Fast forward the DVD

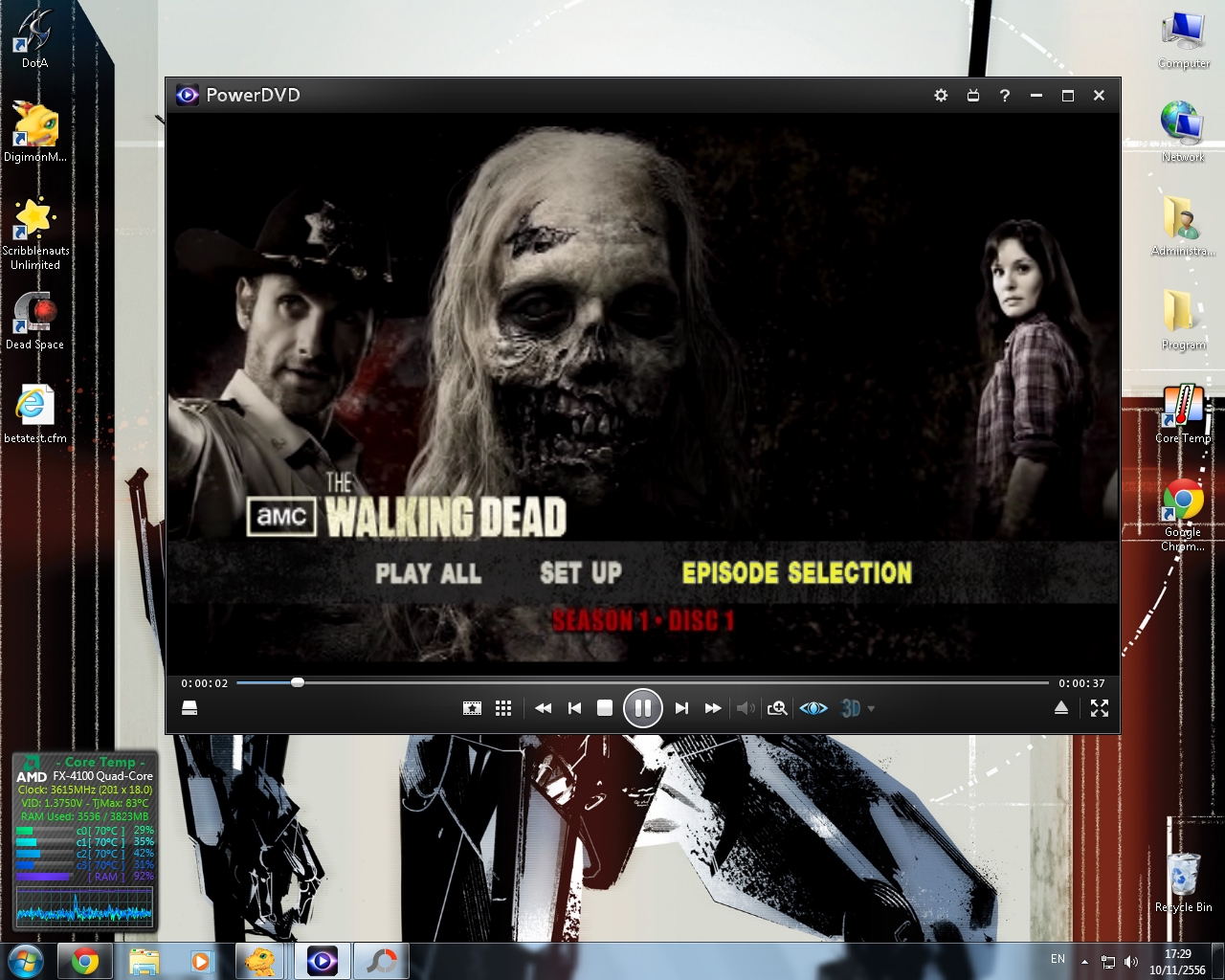coord(713,708)
